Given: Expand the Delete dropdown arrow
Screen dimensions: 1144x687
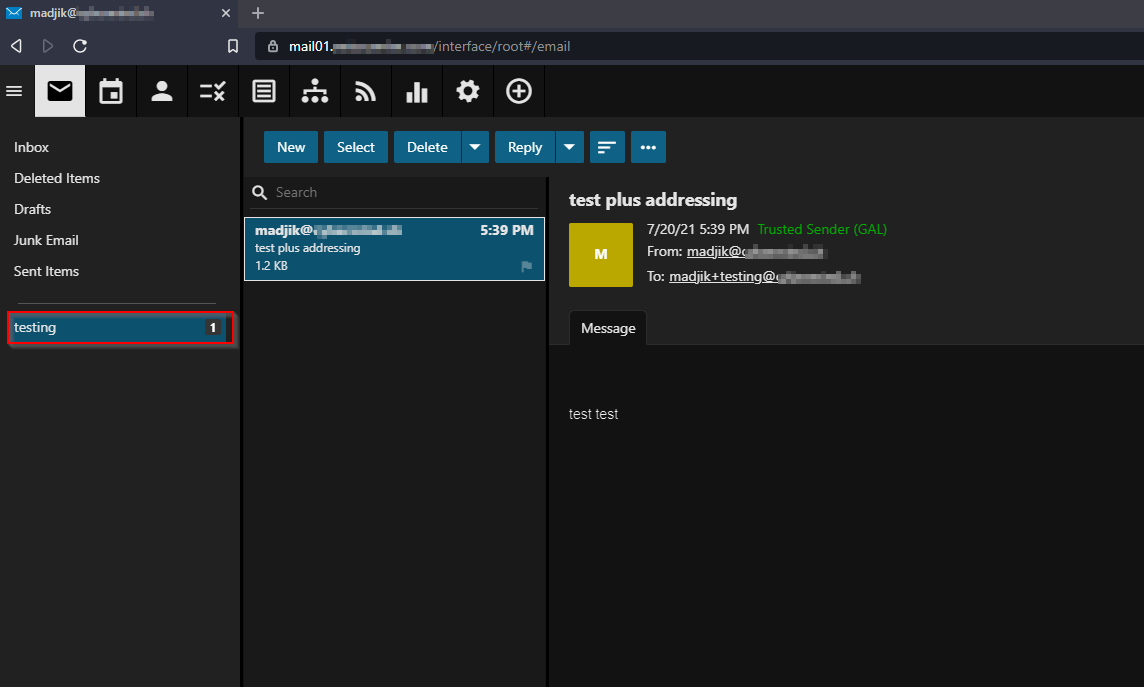Looking at the screenshot, I should (475, 147).
